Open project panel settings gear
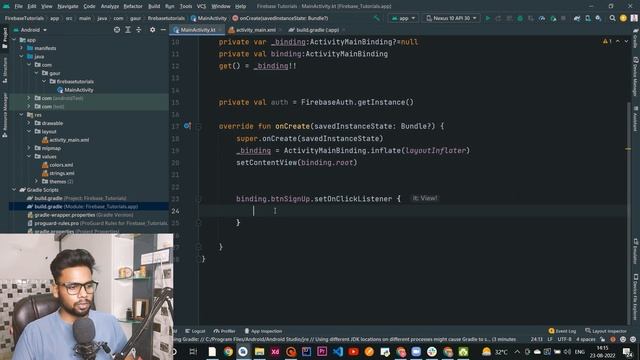This screenshot has height=360, width=640. point(152,30)
